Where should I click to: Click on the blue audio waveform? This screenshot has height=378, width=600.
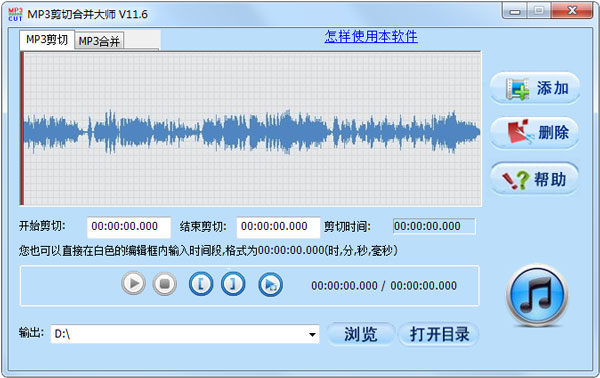[251, 131]
